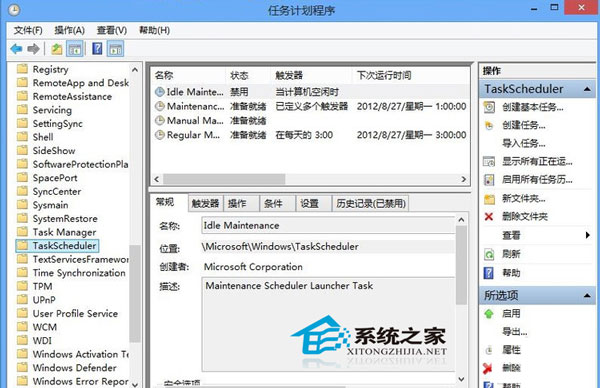Select the SyncCenter folder in tree
This screenshot has height=388, width=600.
[49, 191]
